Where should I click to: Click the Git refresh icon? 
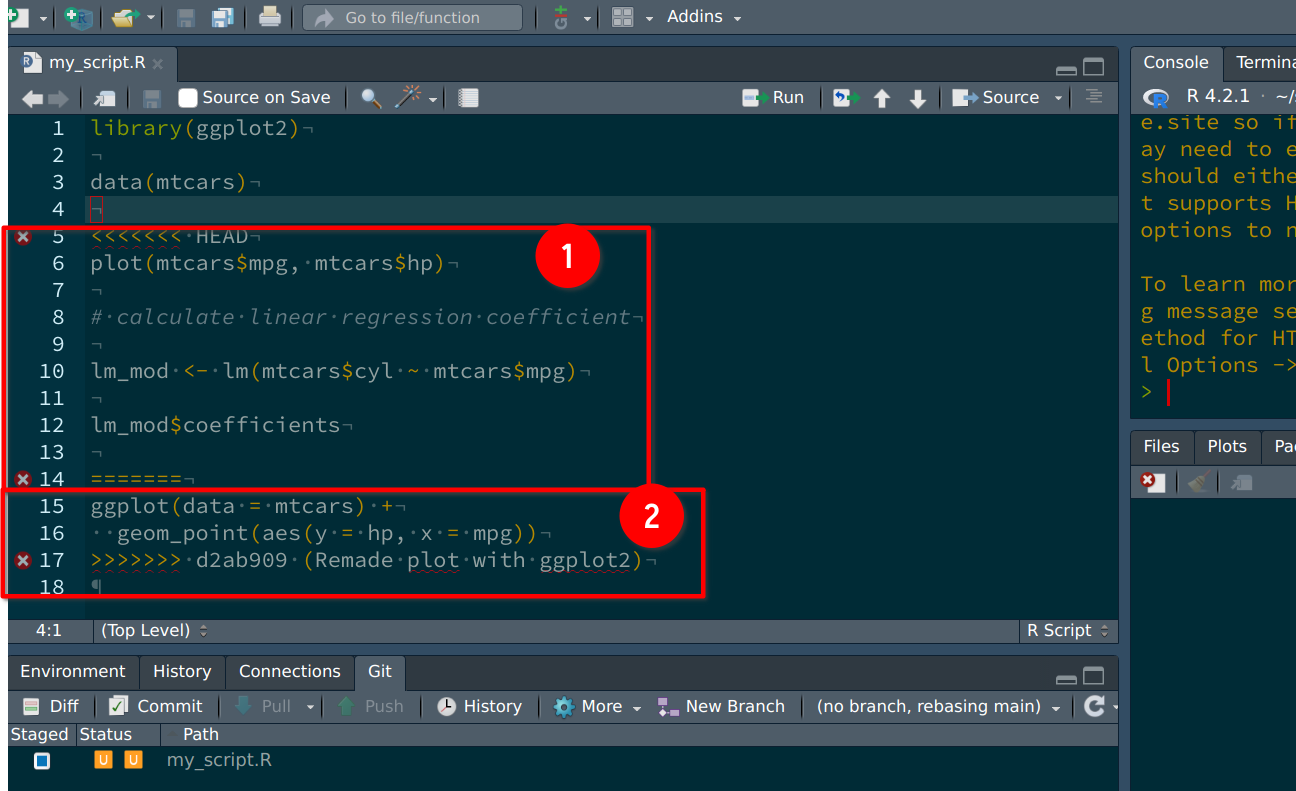pyautogui.click(x=1095, y=706)
